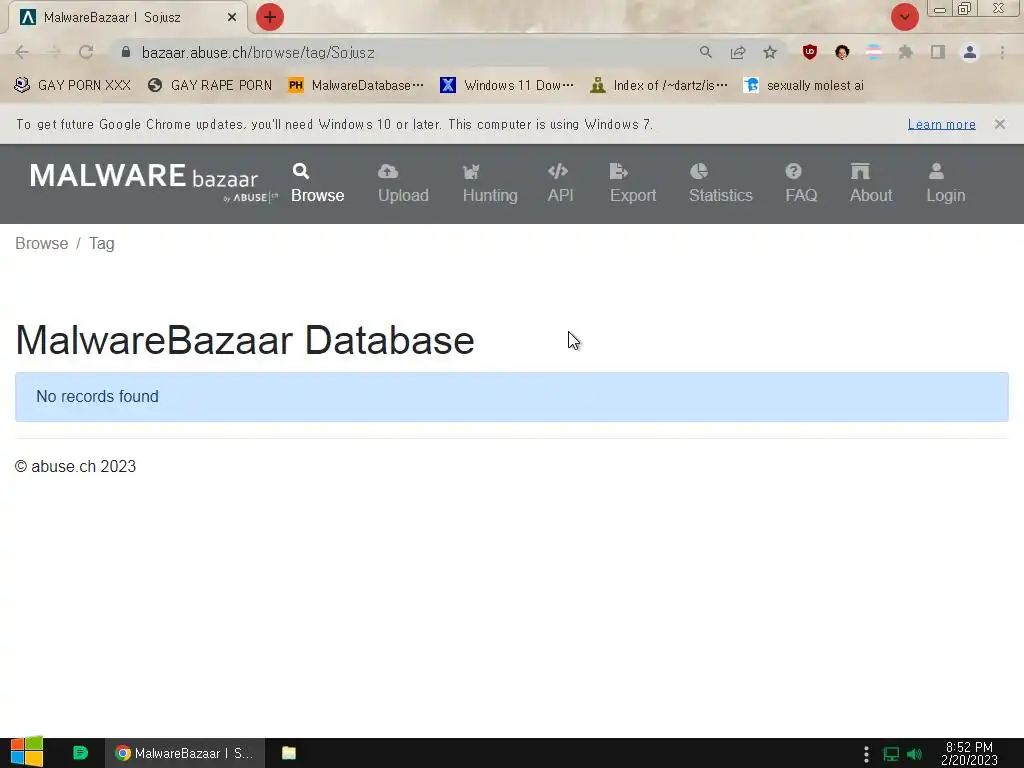Open the MalwareDatabase bookmark
Viewport: 1024px width, 768px height.
356,86
